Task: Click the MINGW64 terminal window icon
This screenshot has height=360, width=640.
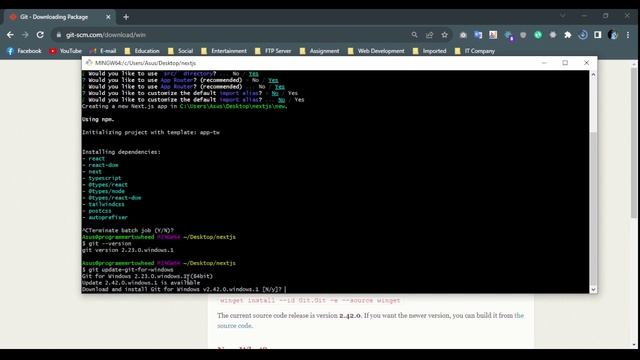Action: coord(89,63)
